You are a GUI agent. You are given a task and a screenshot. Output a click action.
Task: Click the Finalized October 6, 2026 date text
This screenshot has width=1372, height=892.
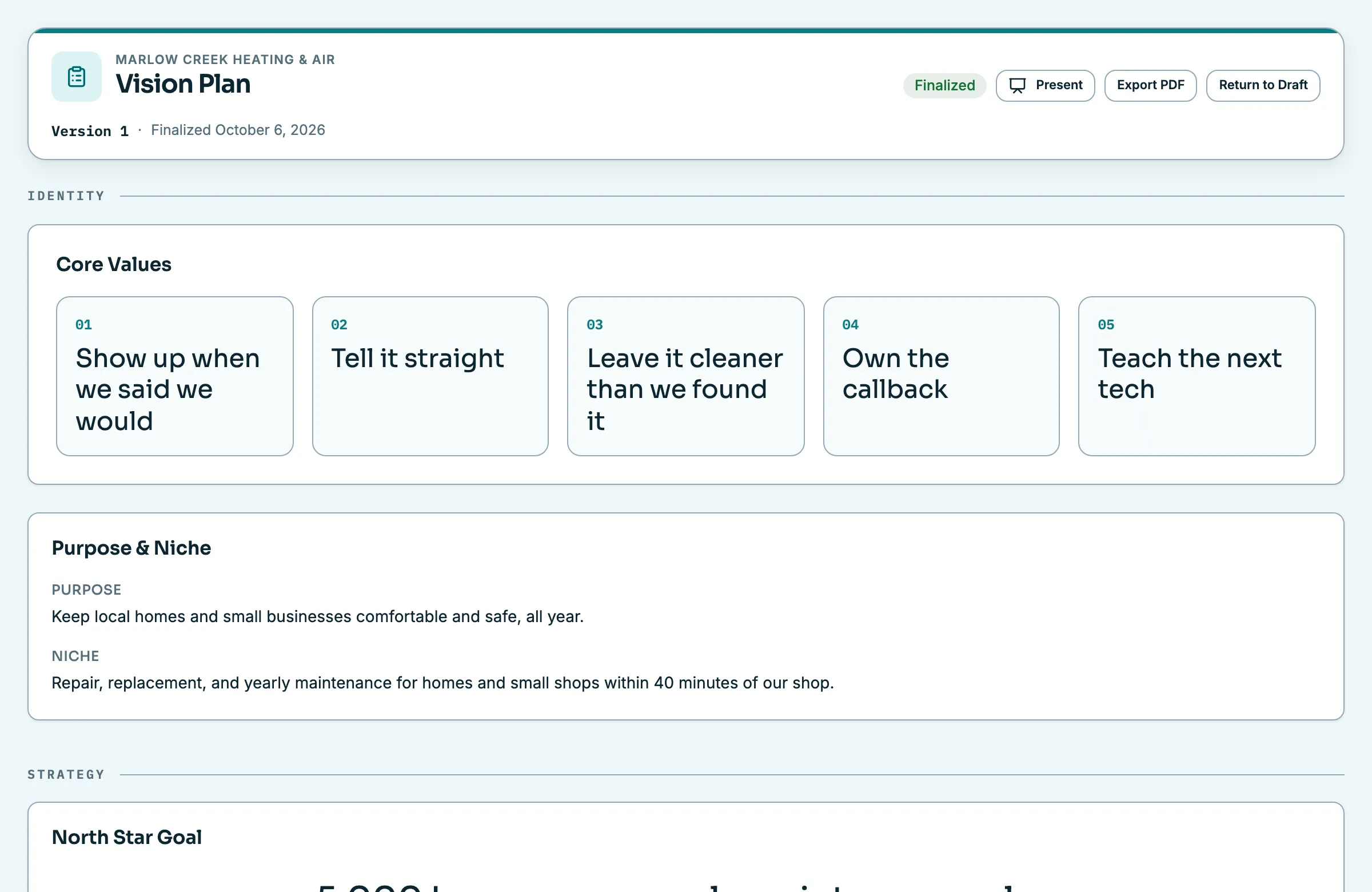click(238, 130)
